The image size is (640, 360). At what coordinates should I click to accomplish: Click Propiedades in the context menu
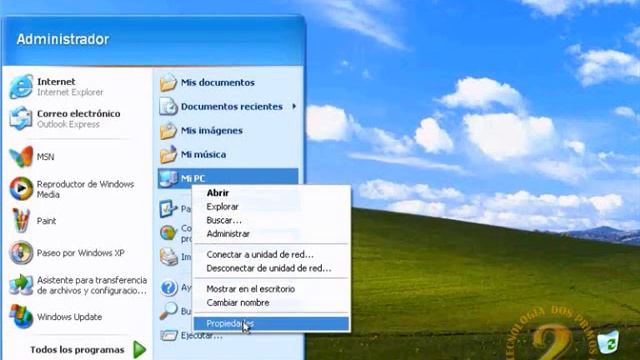(x=271, y=324)
